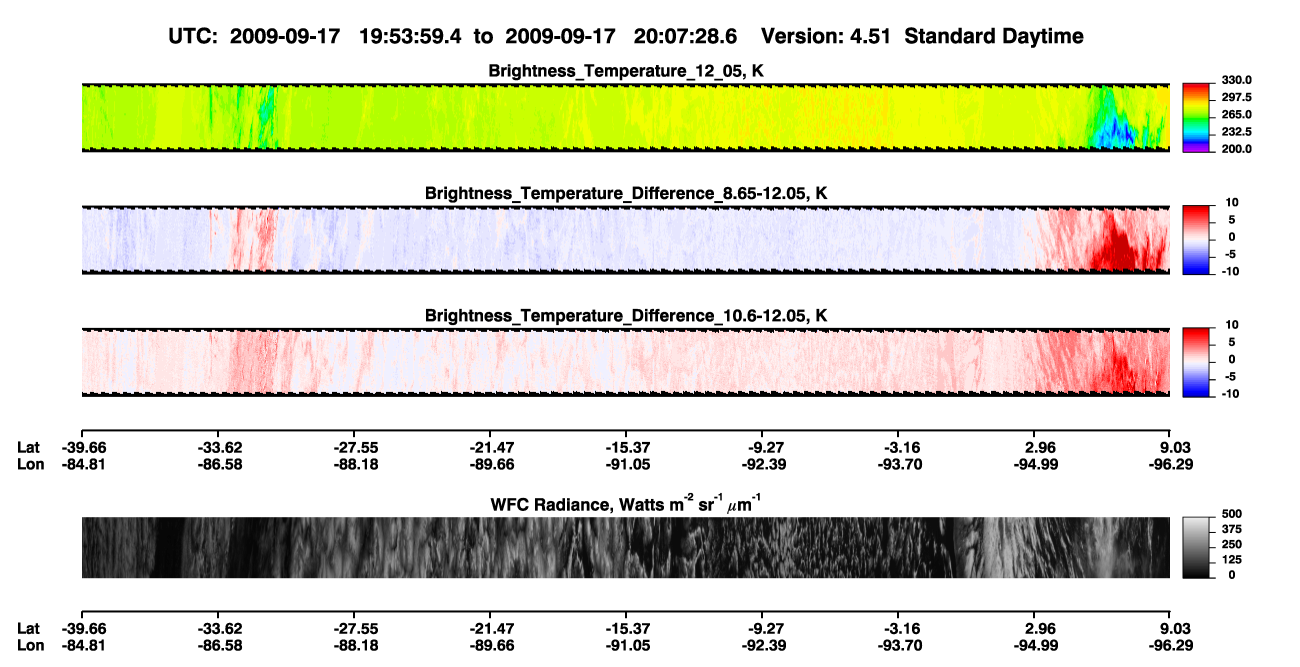Image resolution: width=1300 pixels, height=667 pixels.
Task: Click upper axis tick label -33.62 latitude
Action: click(217, 447)
